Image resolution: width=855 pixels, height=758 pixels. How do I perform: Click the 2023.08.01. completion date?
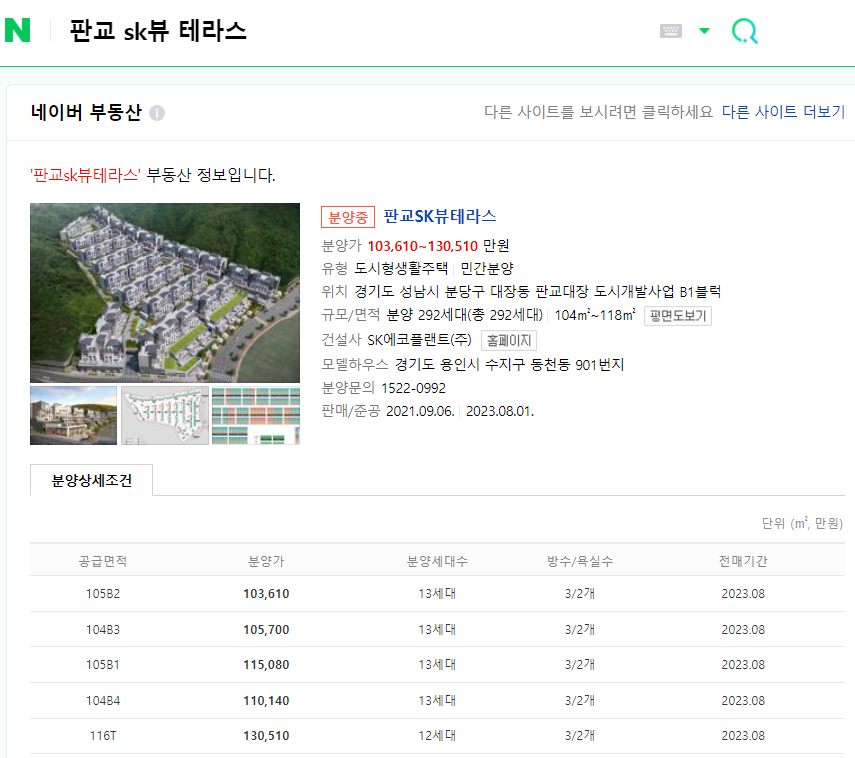499,411
